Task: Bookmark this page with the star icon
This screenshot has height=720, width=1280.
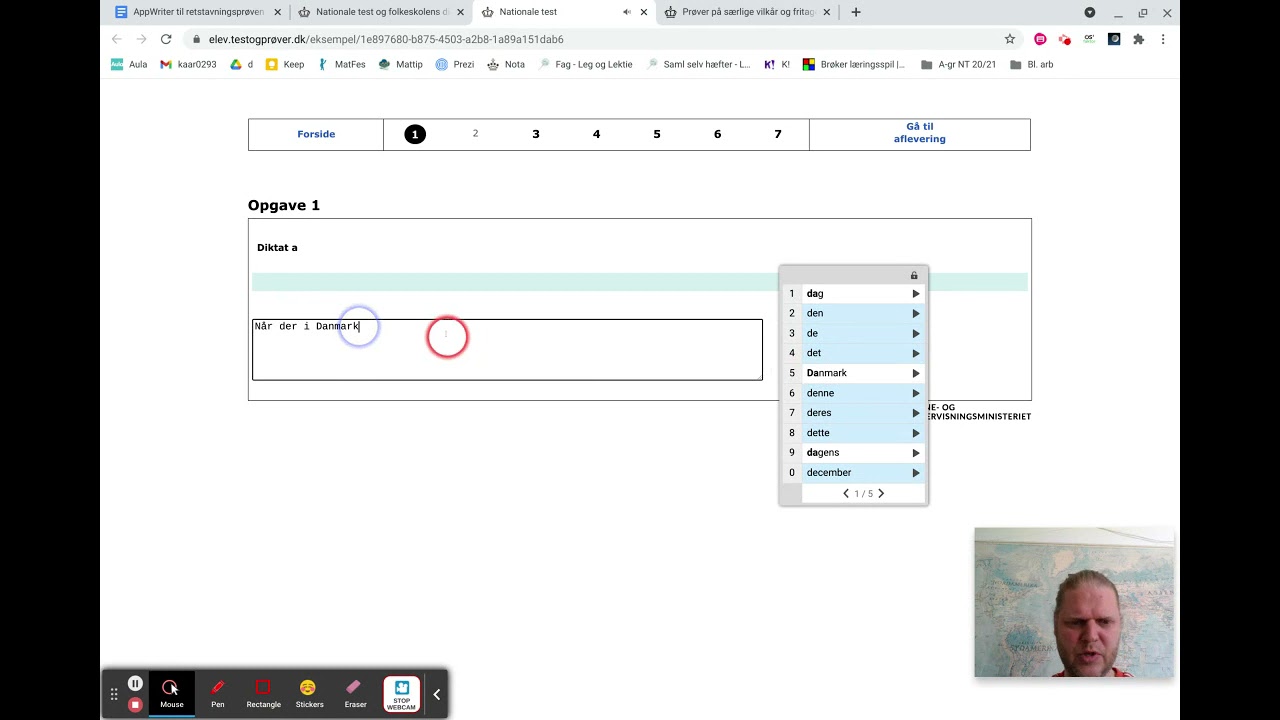Action: point(1010,39)
